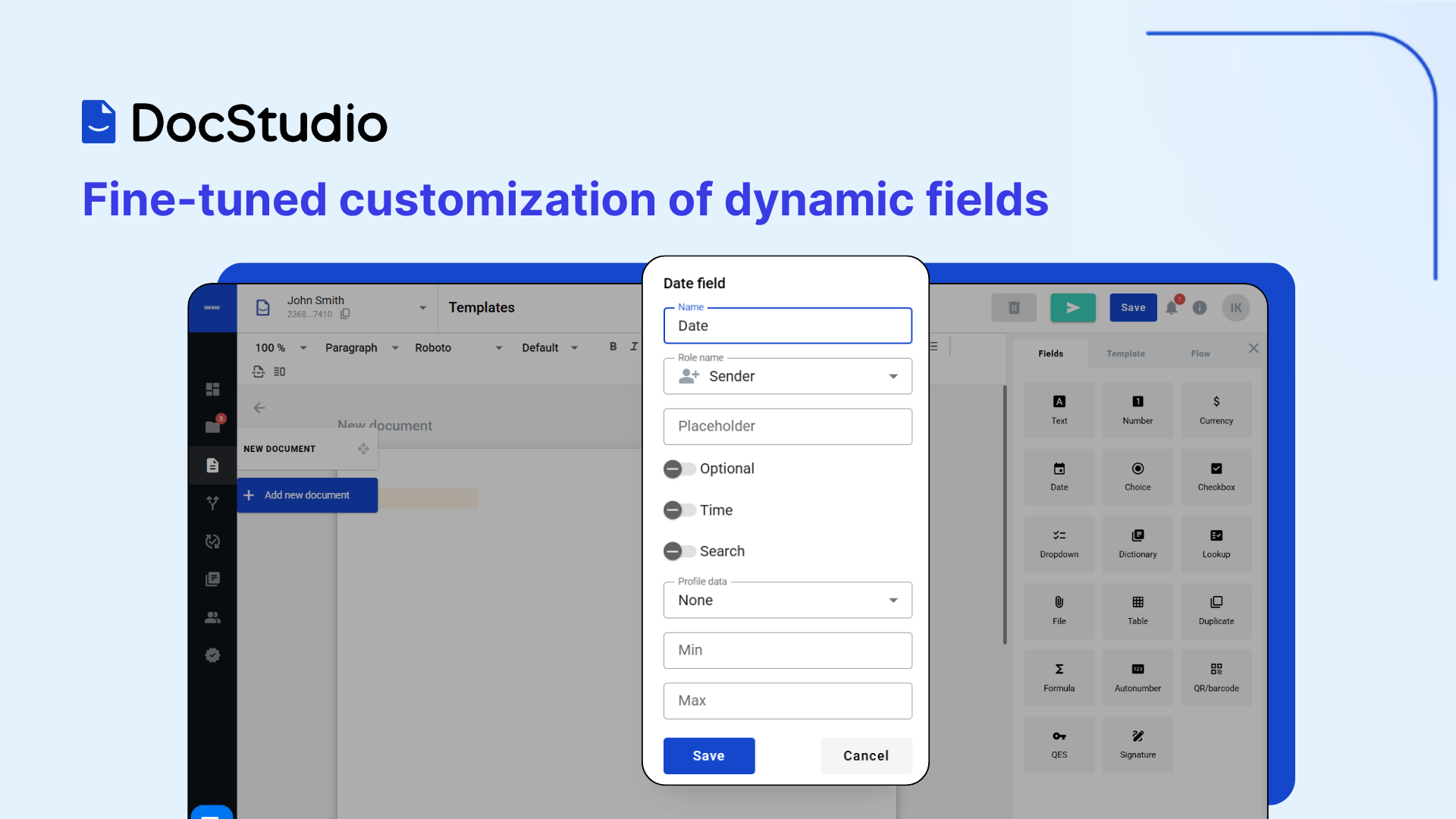Expand the Profile data dropdown
The image size is (1456, 819).
pyautogui.click(x=787, y=601)
